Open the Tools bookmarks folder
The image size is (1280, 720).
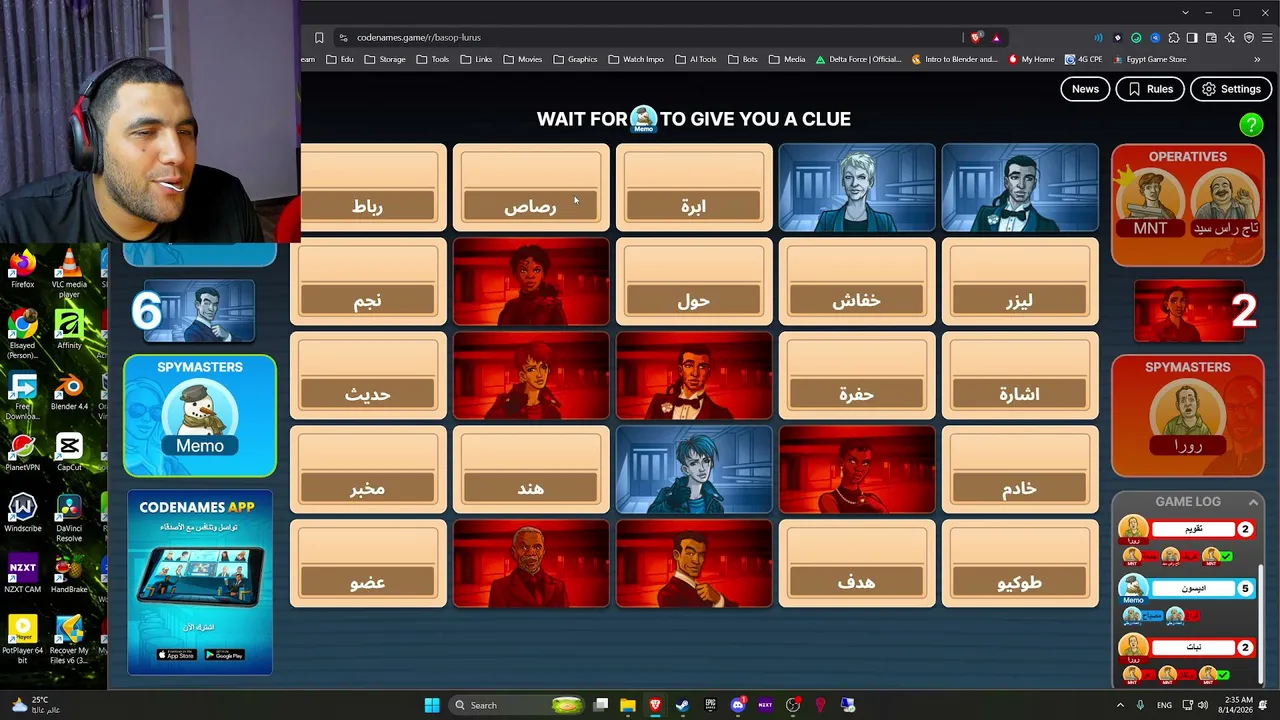pyautogui.click(x=432, y=59)
